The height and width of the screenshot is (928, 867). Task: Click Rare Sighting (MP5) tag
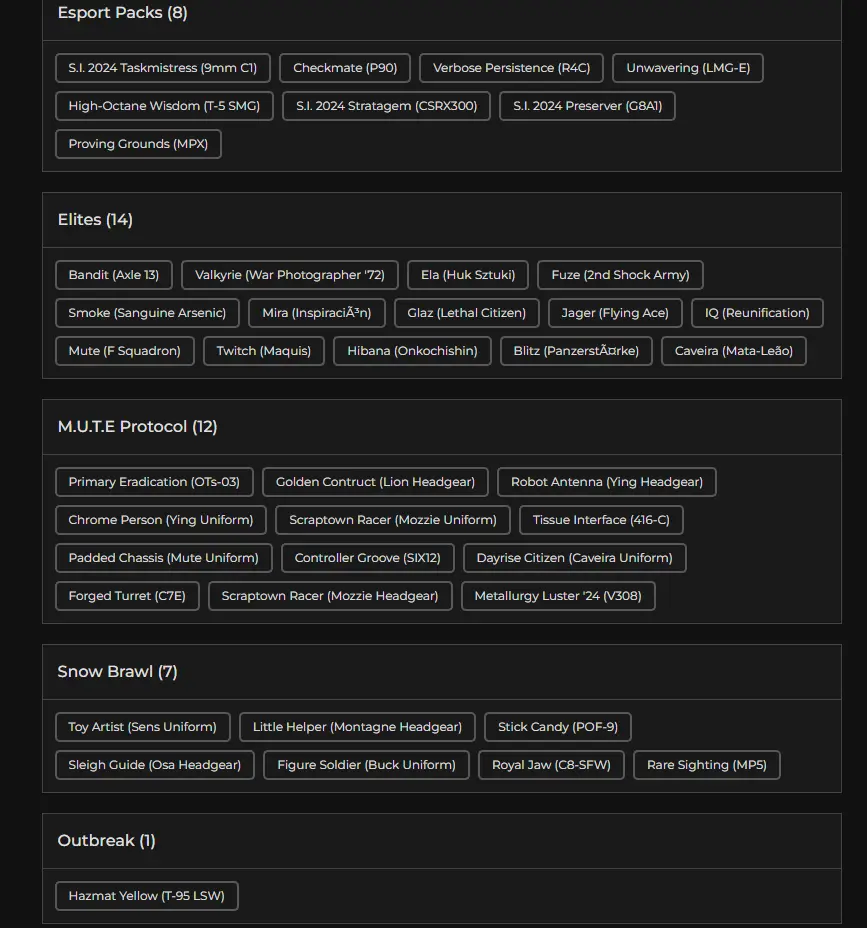pyautogui.click(x=706, y=765)
